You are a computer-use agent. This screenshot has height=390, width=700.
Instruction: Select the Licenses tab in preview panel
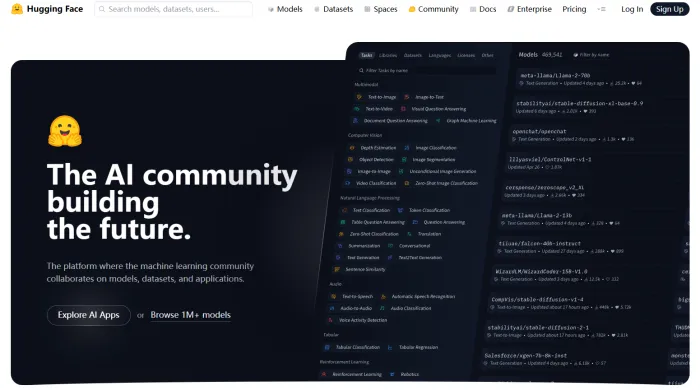(x=466, y=55)
